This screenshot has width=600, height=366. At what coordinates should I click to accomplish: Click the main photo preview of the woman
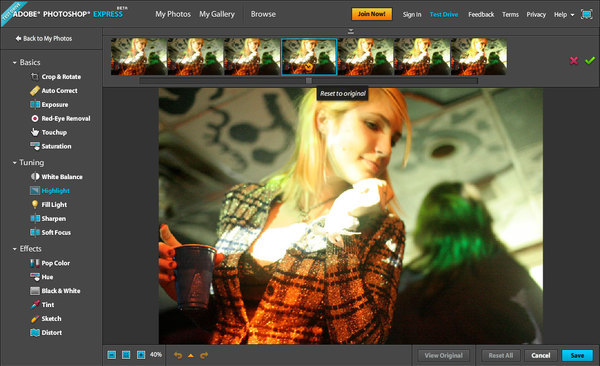click(x=351, y=216)
